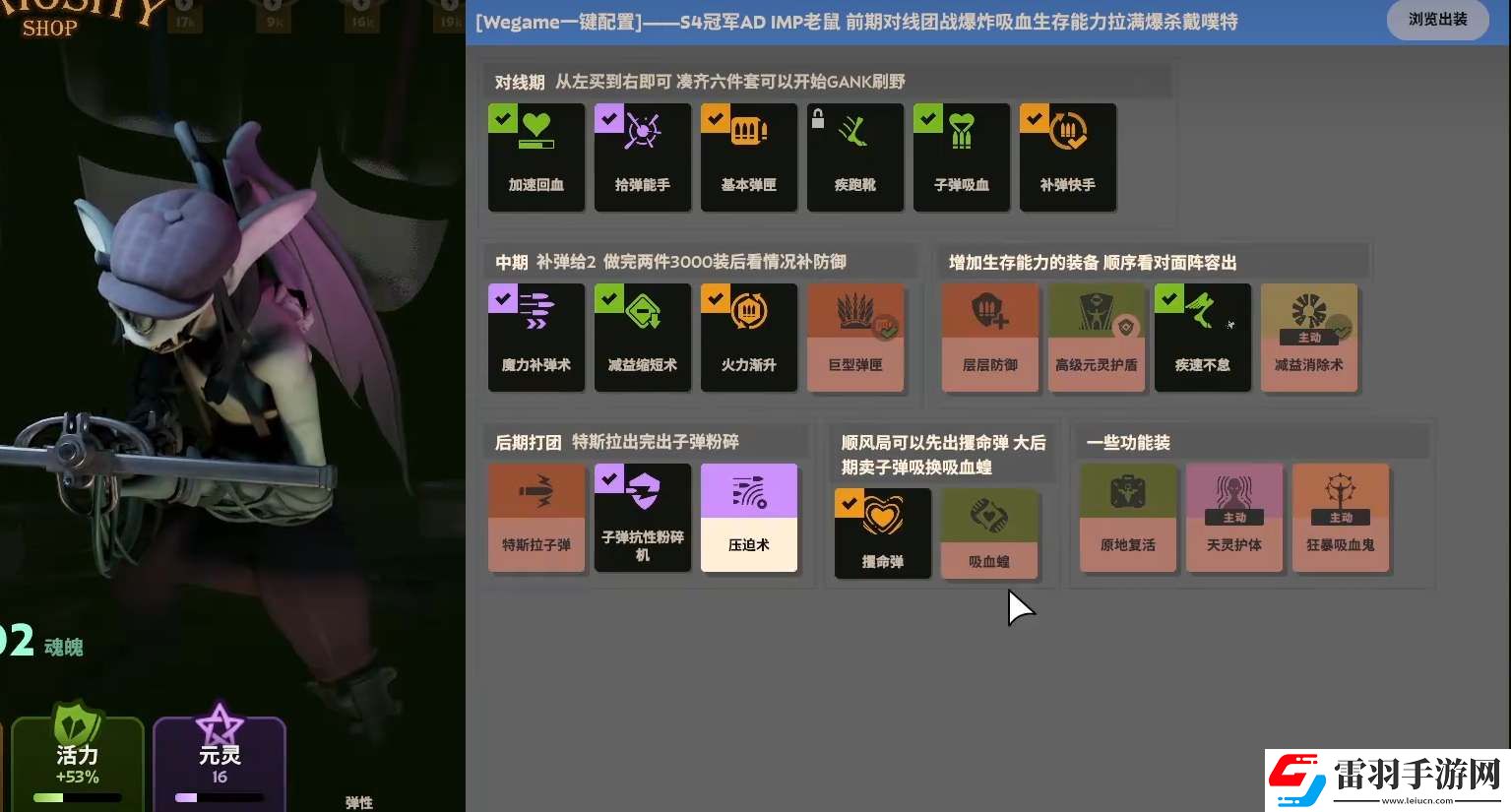Uncheck the 子弹吸血 purchase checkbox
1511x812 pixels.
click(927, 117)
